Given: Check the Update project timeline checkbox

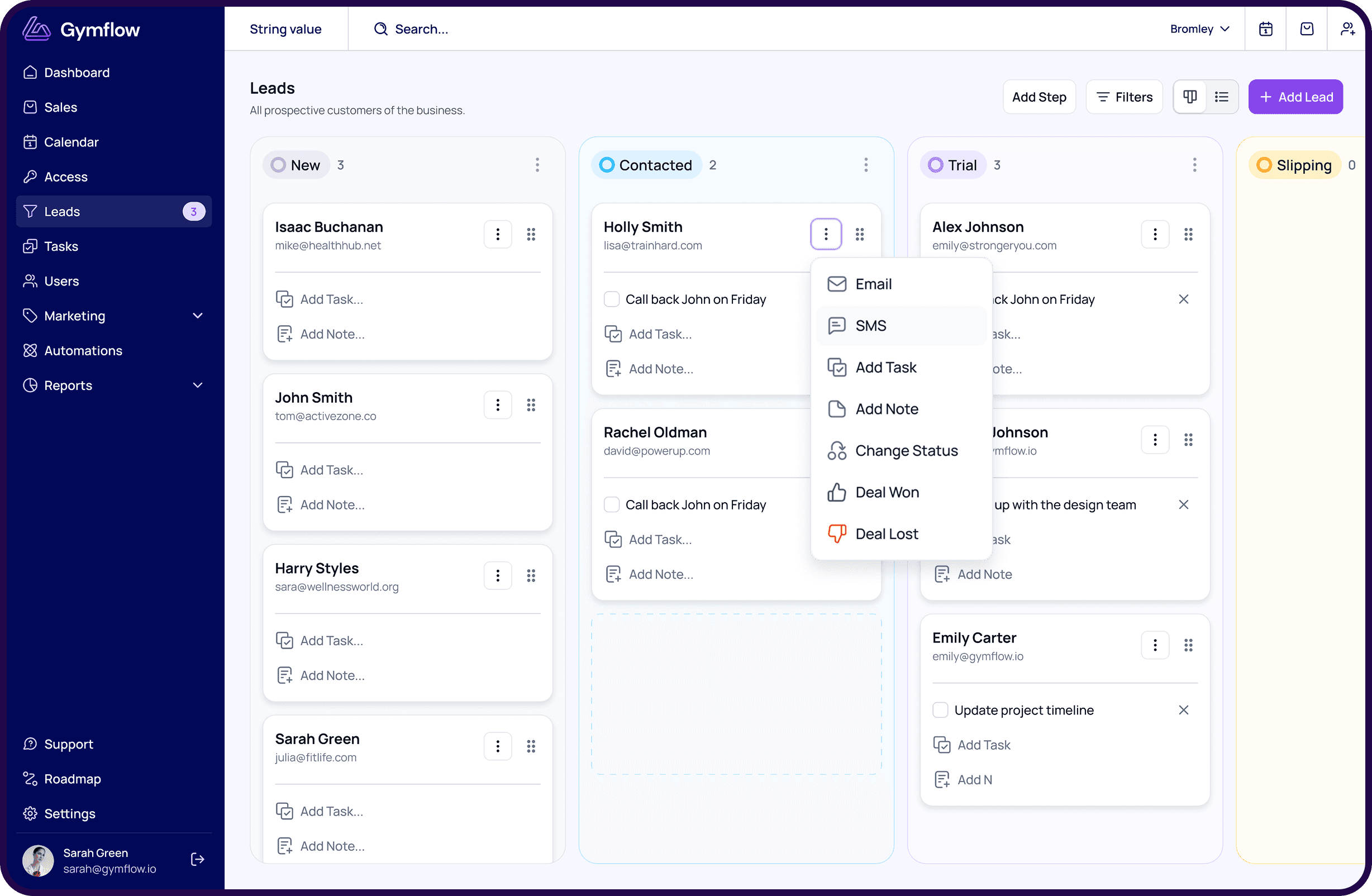Looking at the screenshot, I should 940,710.
